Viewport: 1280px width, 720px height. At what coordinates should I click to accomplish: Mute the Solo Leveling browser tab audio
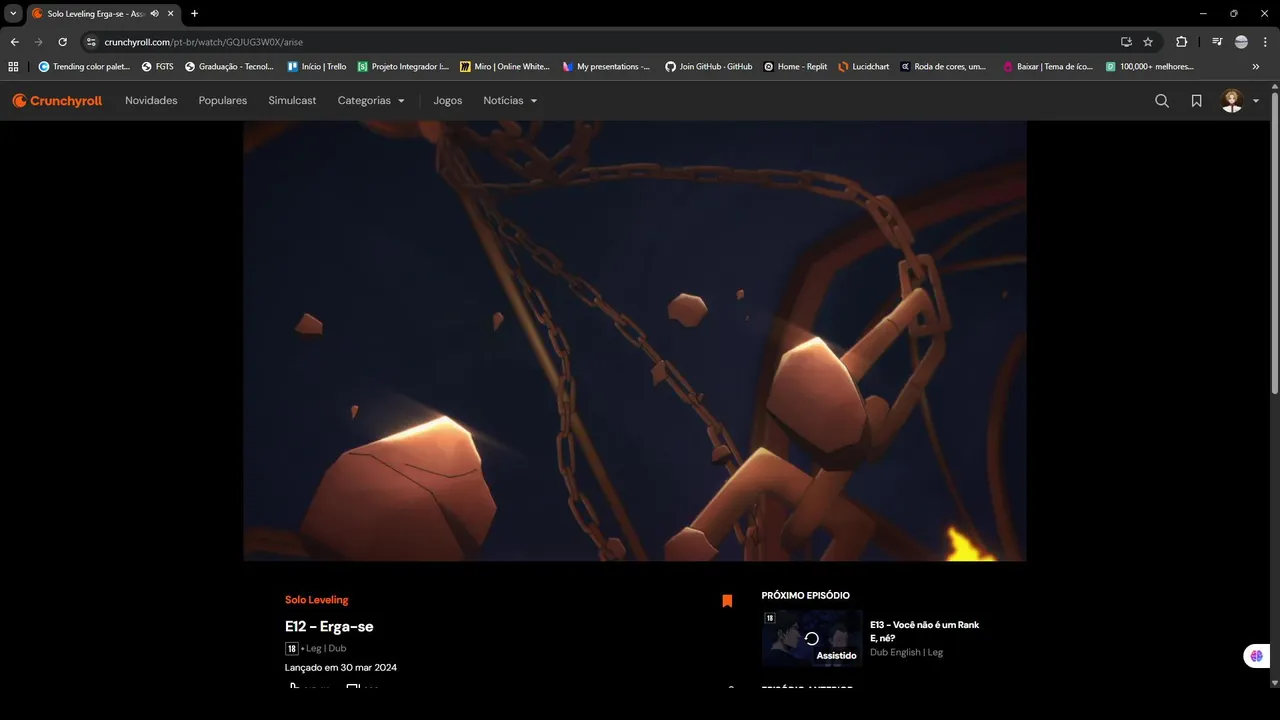point(154,14)
